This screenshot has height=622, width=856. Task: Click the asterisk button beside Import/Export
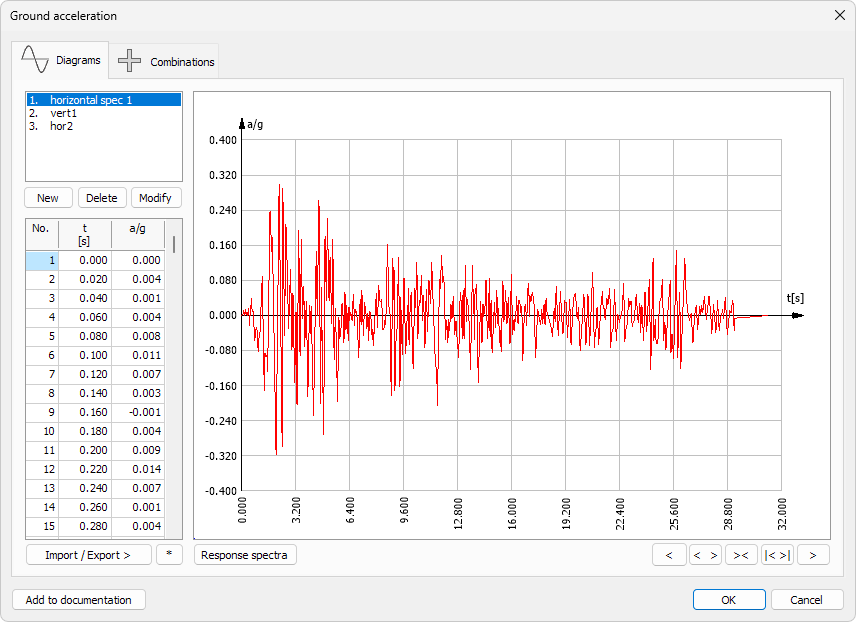(x=170, y=554)
